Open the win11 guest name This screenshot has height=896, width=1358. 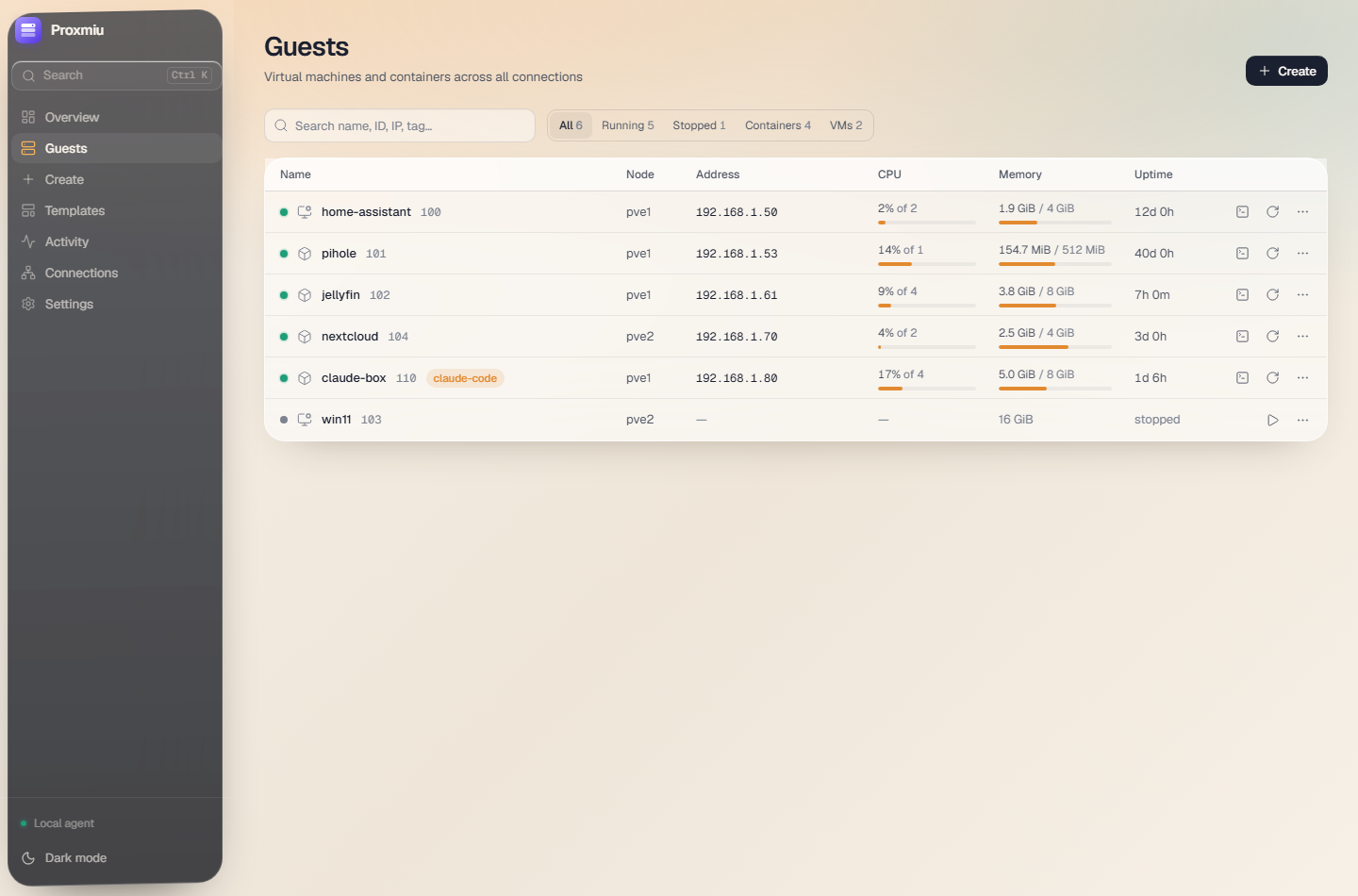click(336, 420)
